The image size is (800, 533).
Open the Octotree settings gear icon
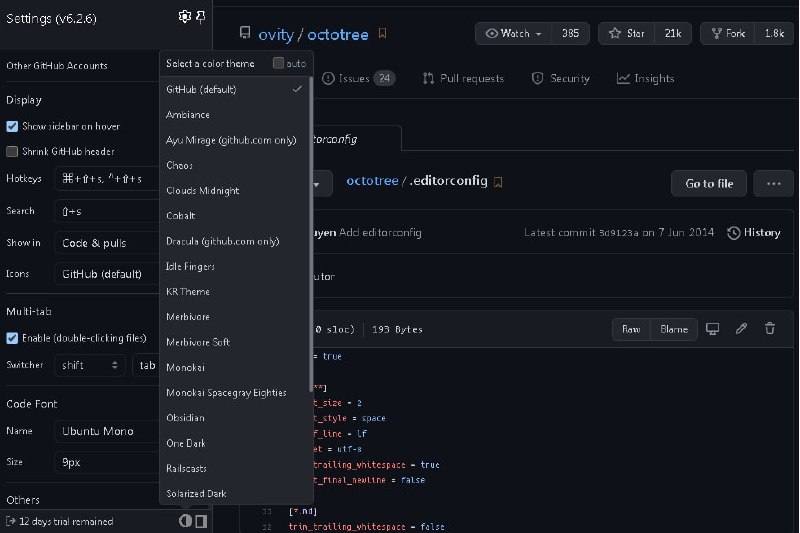click(x=185, y=17)
